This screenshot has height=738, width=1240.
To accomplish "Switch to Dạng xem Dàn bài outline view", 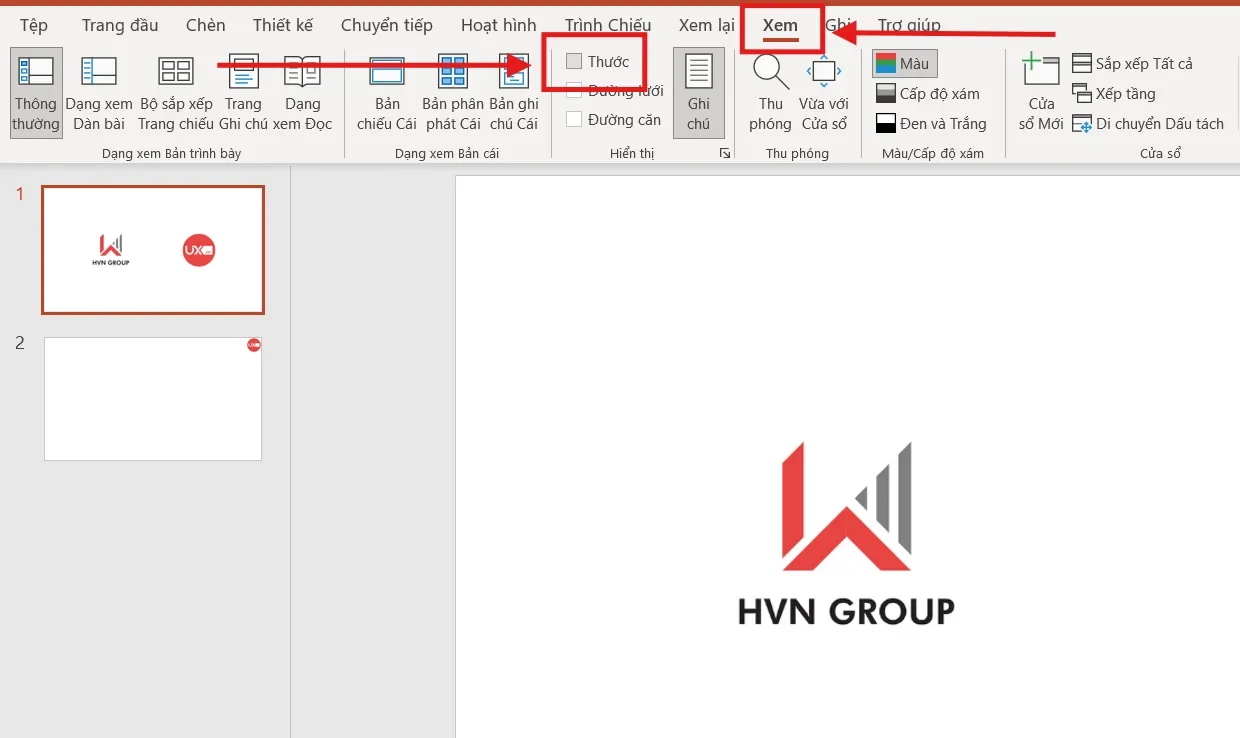I will (99, 93).
